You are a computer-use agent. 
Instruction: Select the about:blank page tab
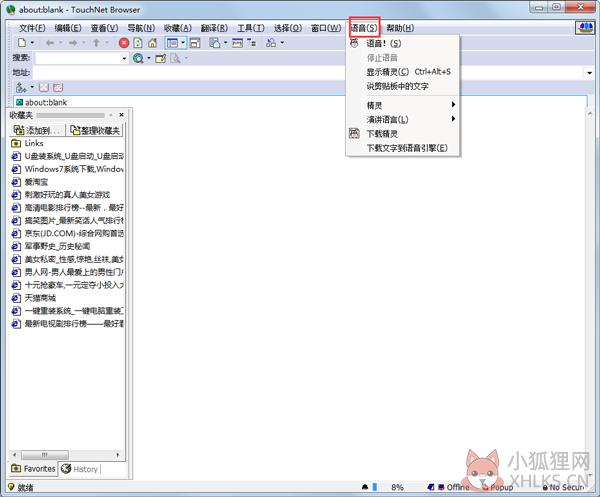click(x=42, y=103)
